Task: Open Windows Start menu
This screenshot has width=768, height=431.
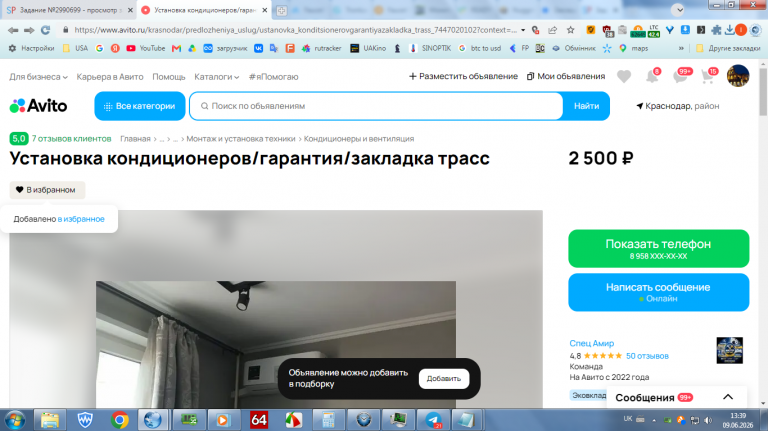Action: 14,420
